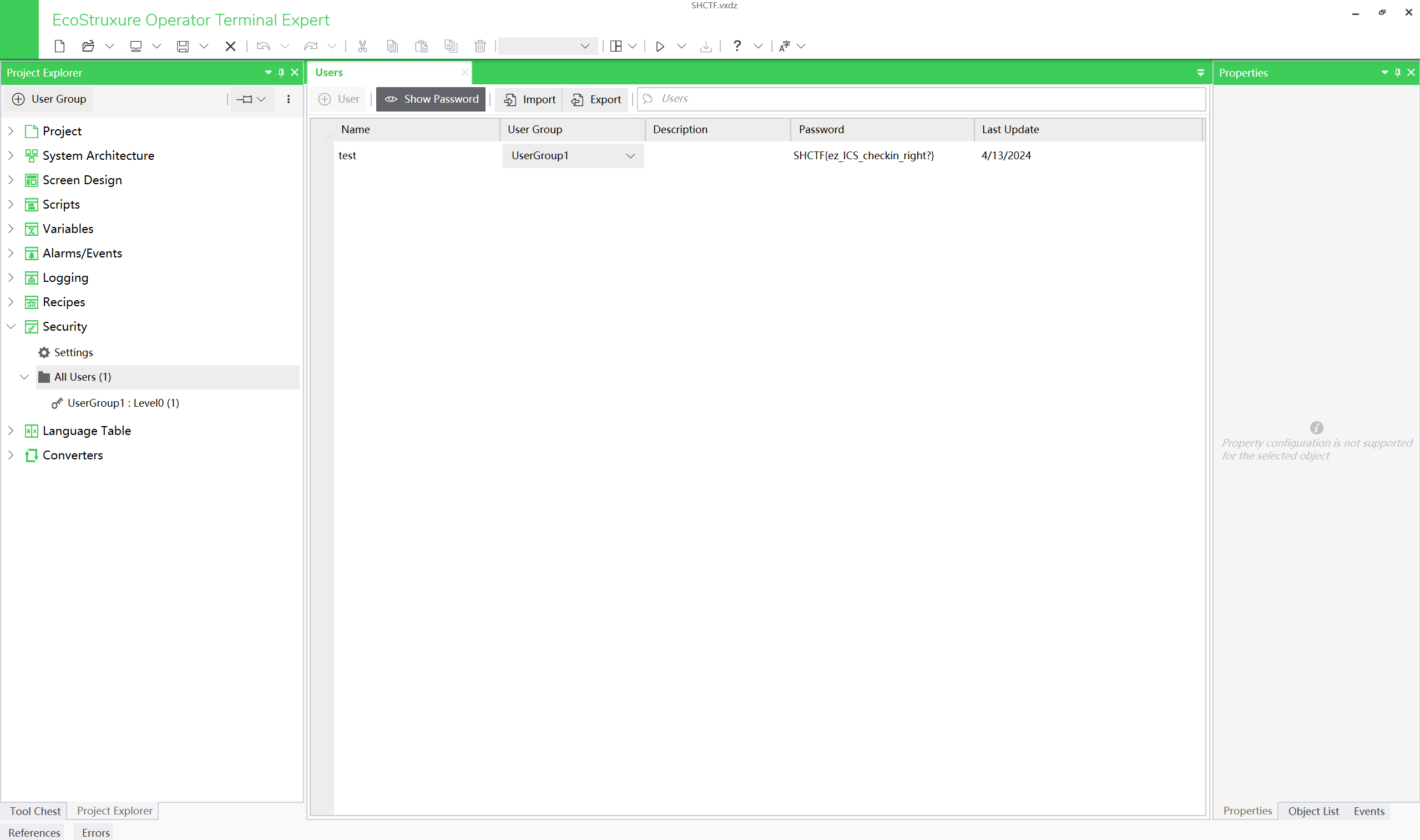The height and width of the screenshot is (840, 1420).
Task: Open the References tab
Action: [x=34, y=832]
